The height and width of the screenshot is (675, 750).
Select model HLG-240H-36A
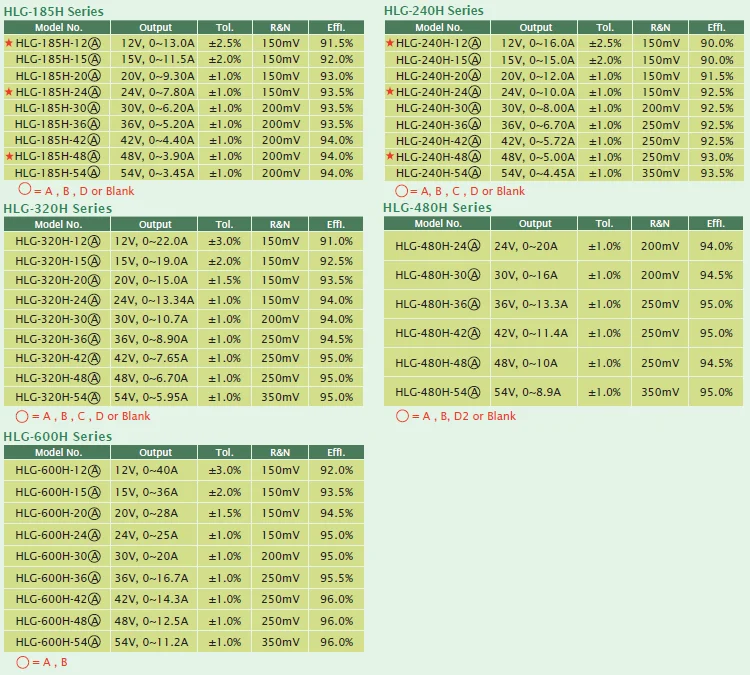pos(439,125)
